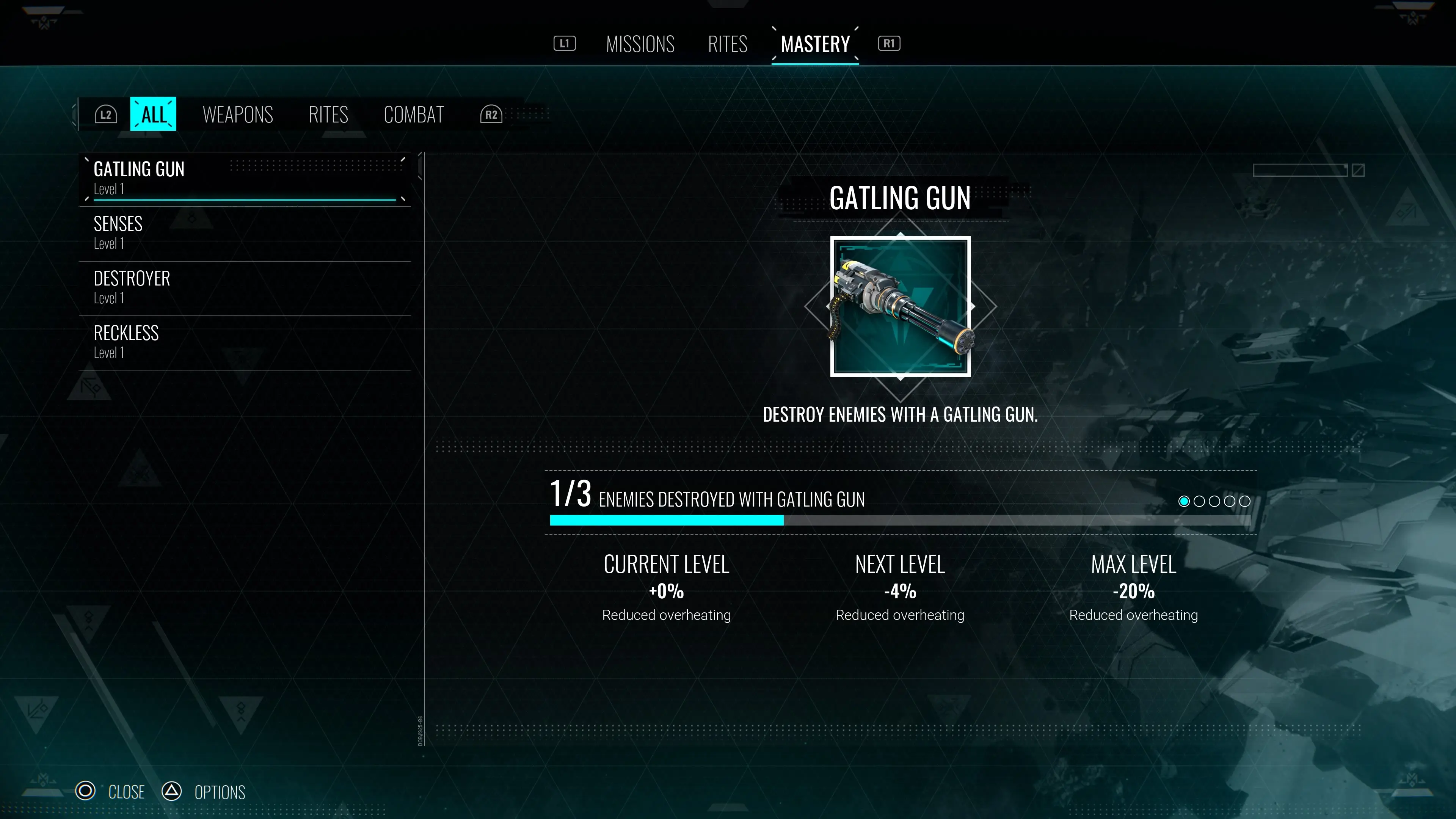Select the third level progress dot
Image resolution: width=1456 pixels, height=819 pixels.
point(1214,501)
